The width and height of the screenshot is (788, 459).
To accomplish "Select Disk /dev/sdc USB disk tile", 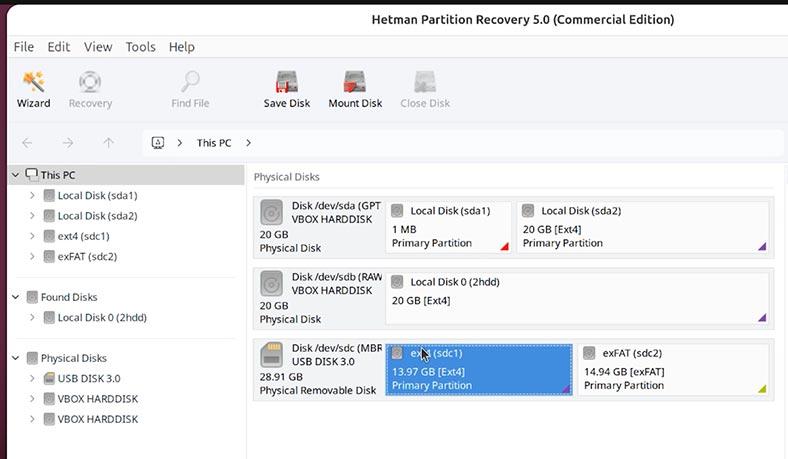I will [320, 370].
